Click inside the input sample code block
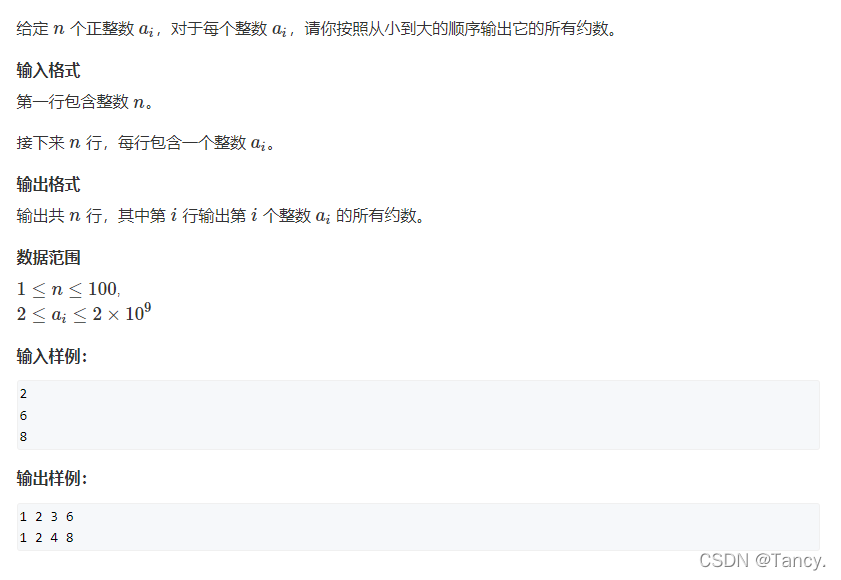The height and width of the screenshot is (580, 841). point(418,415)
